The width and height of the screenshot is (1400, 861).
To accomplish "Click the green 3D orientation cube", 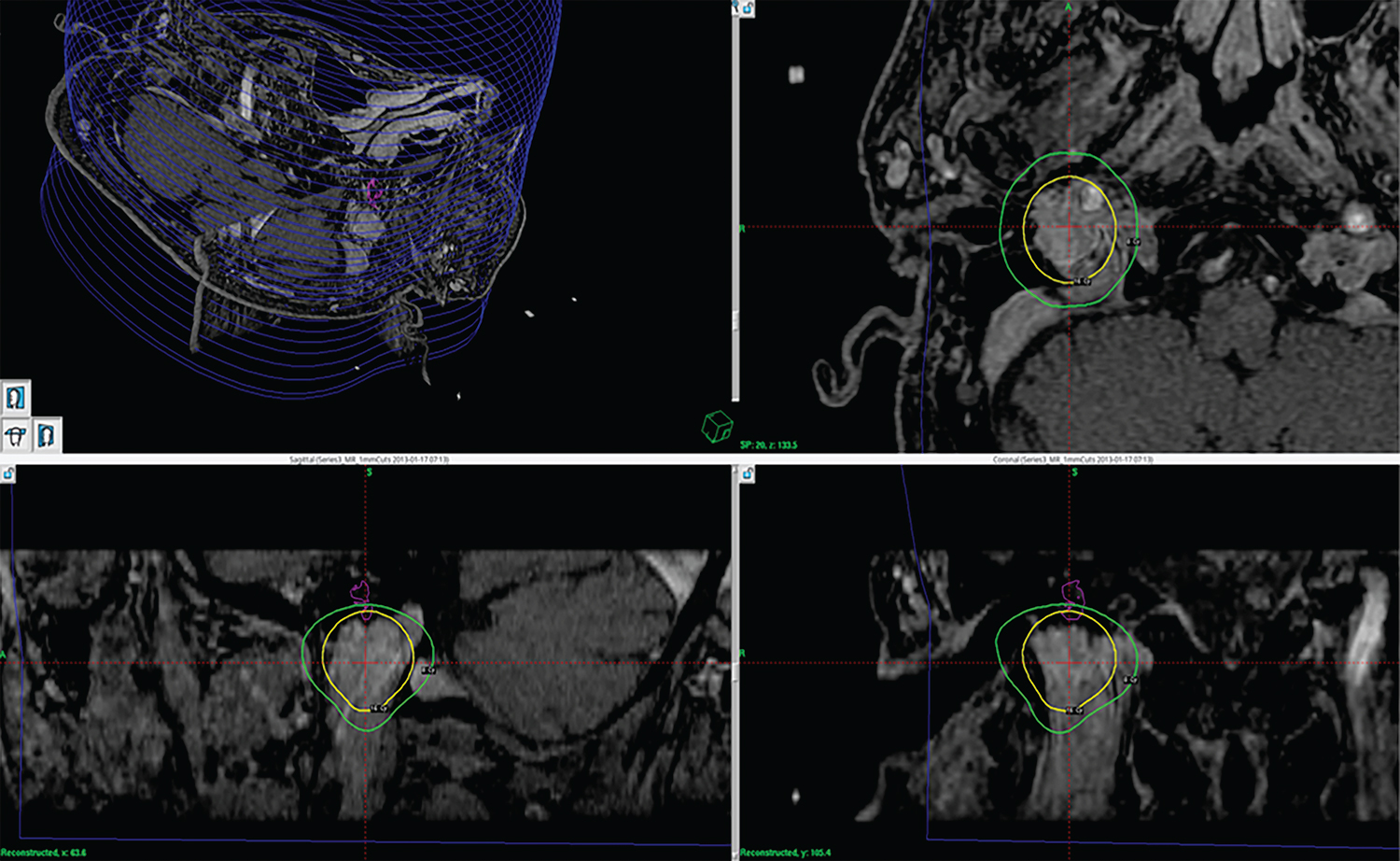I will point(716,427).
